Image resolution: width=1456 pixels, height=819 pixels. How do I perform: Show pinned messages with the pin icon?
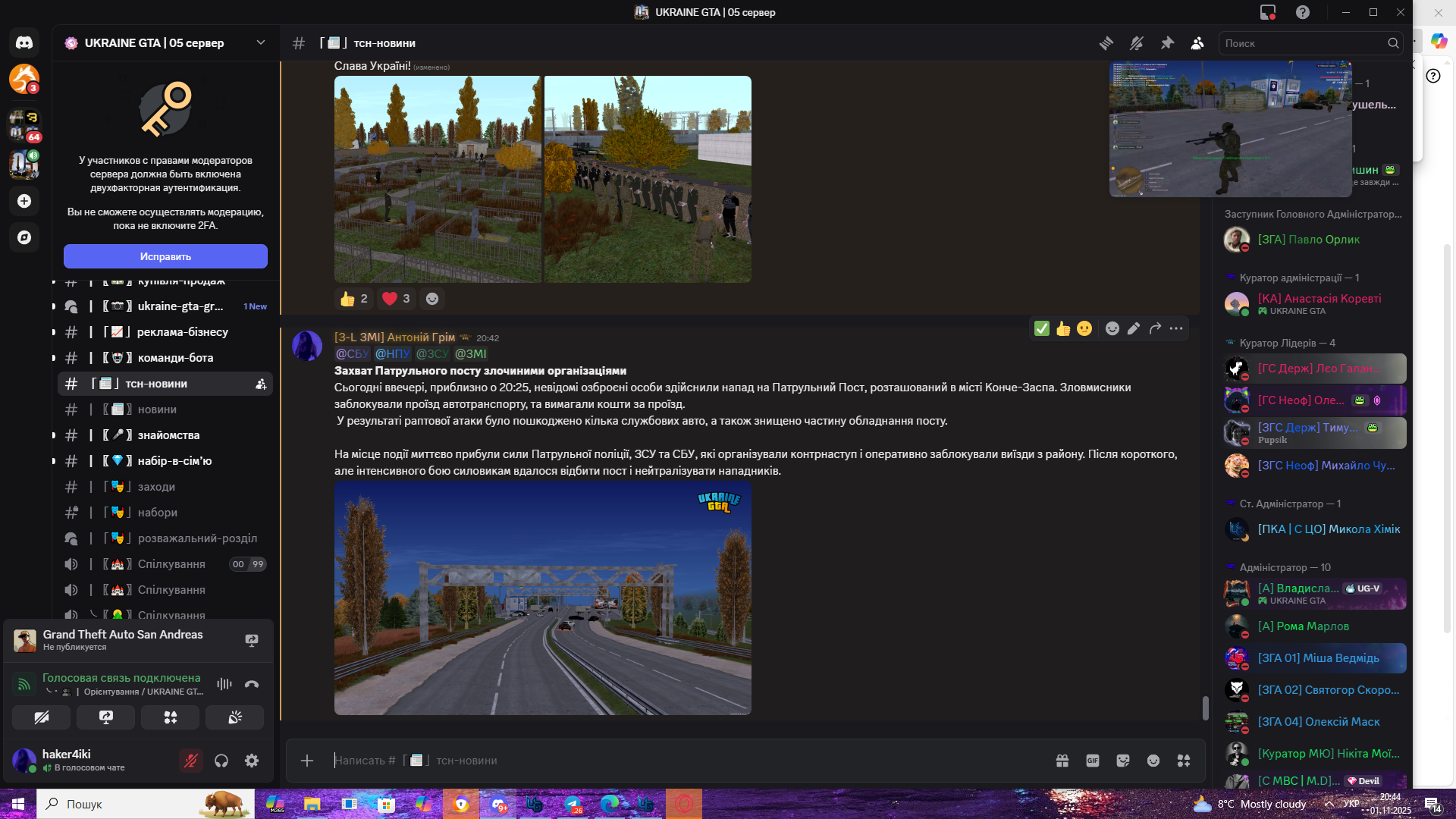[1167, 43]
